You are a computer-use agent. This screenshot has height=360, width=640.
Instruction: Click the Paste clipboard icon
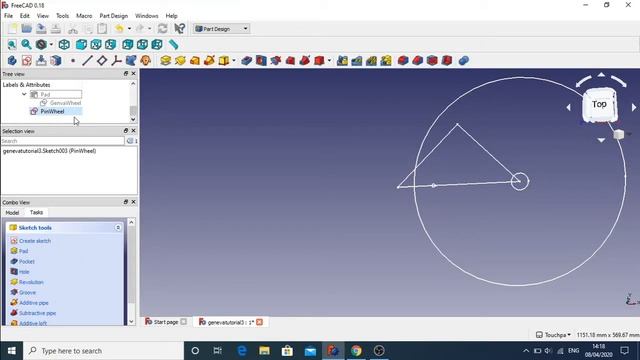click(102, 29)
